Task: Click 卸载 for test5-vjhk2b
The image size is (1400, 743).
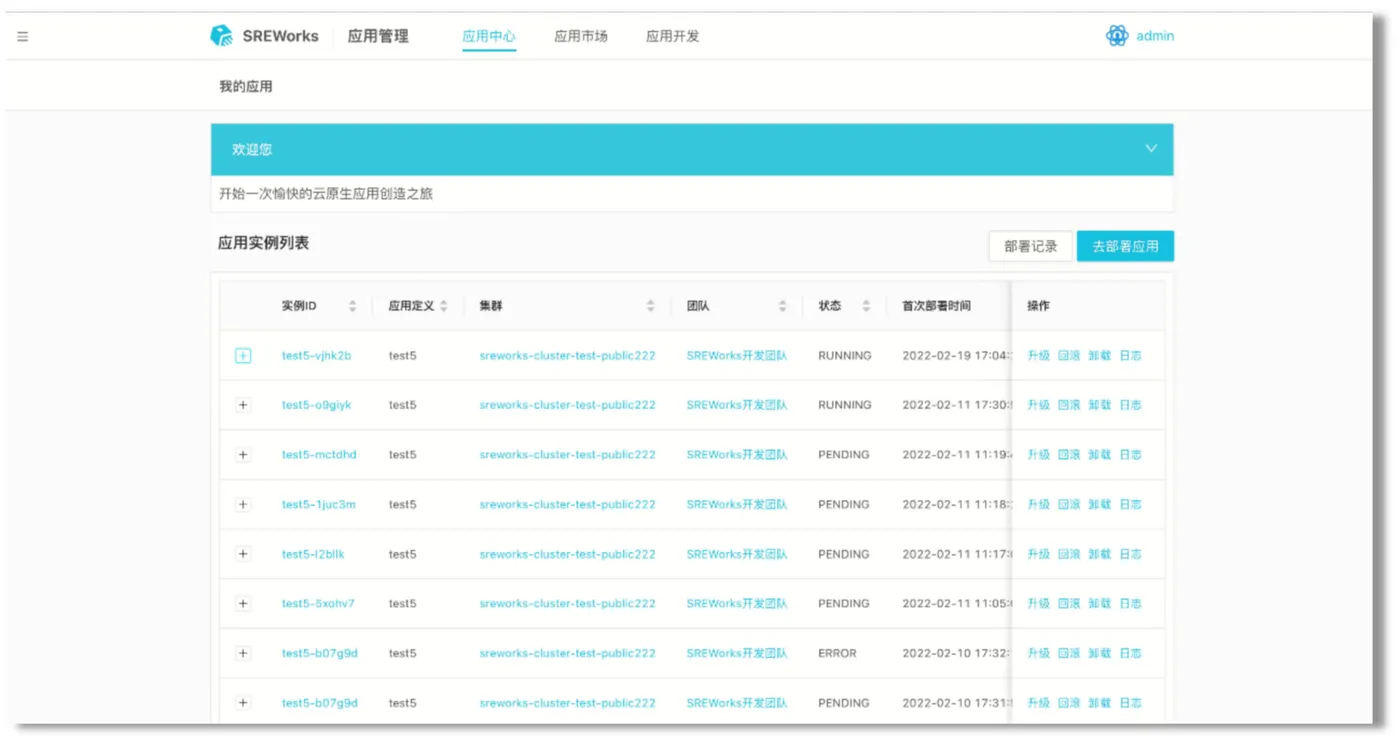Action: 1100,356
